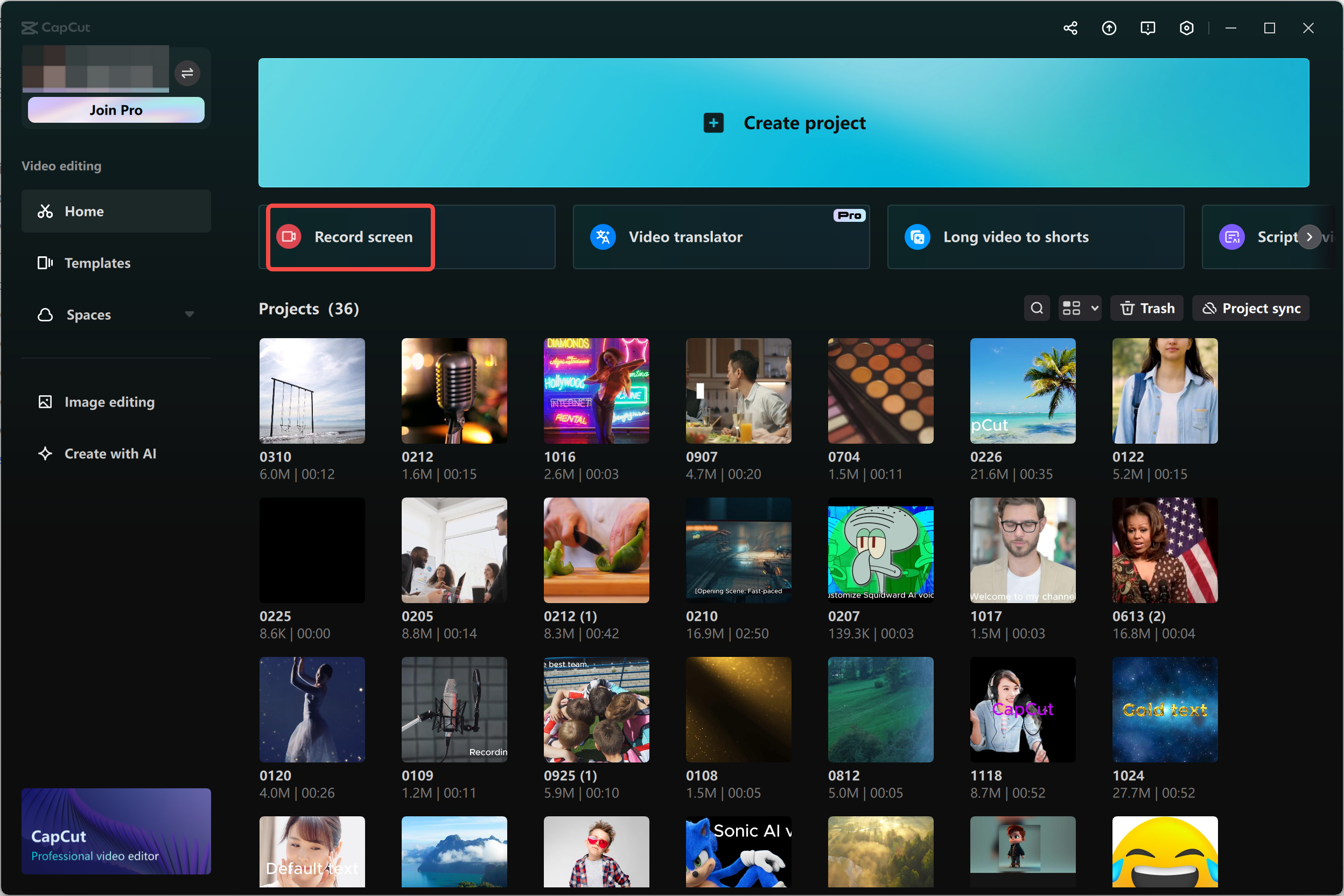Open the project view layout dropdown
The width and height of the screenshot is (1344, 896).
pyautogui.click(x=1080, y=308)
